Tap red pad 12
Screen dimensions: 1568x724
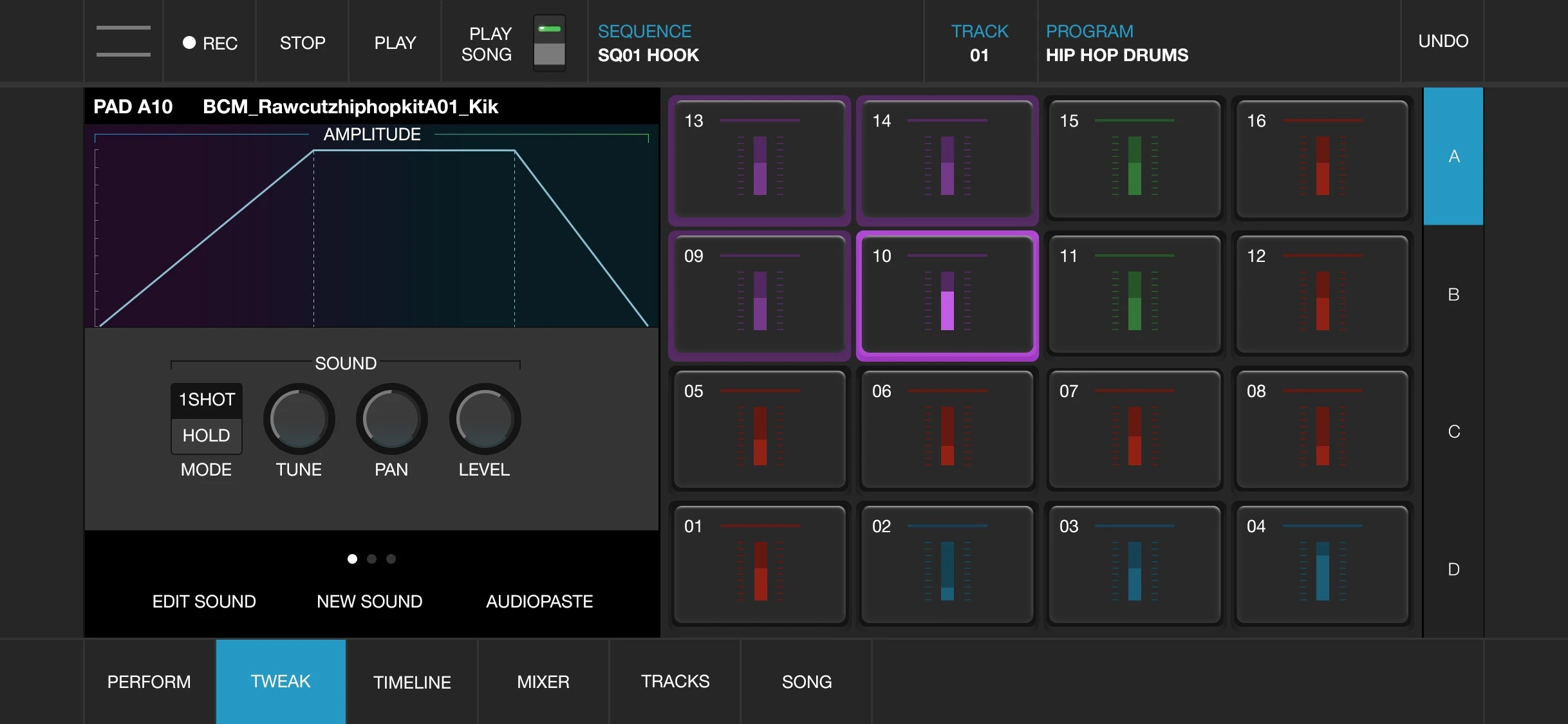tap(1322, 295)
